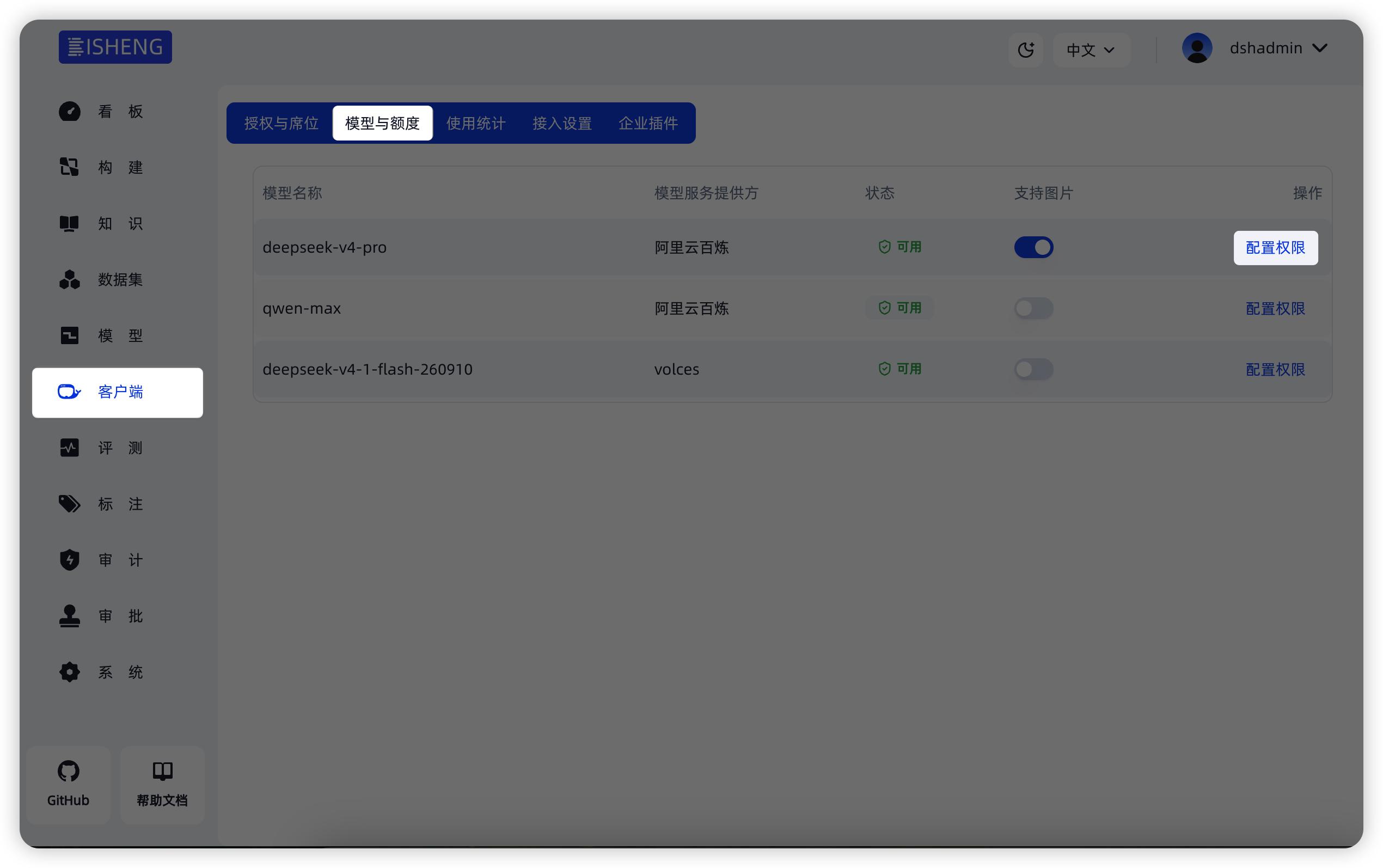Click the 支持图片 column header
This screenshot has width=1383, height=868.
pyautogui.click(x=1044, y=193)
